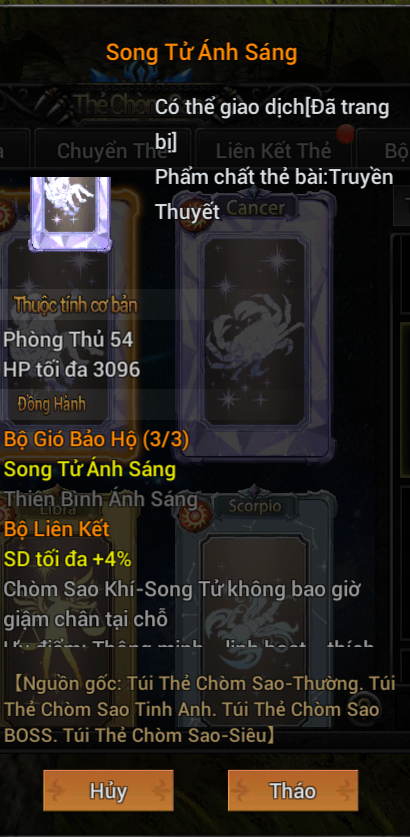Screen dimensions: 410x837
Task: Click the red notification dot on tab
Action: 345,134
